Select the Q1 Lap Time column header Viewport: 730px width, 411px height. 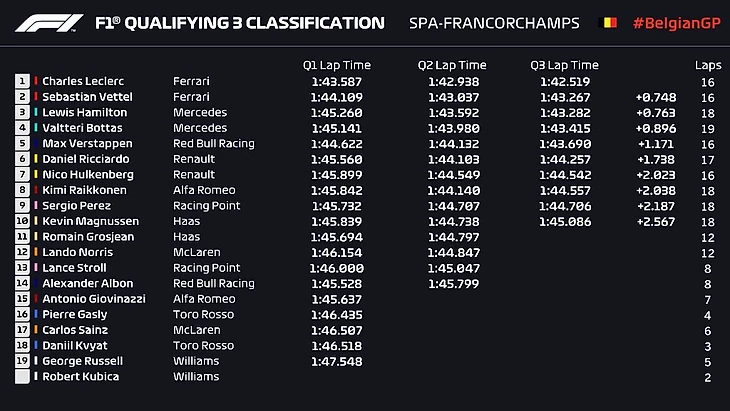(x=337, y=65)
